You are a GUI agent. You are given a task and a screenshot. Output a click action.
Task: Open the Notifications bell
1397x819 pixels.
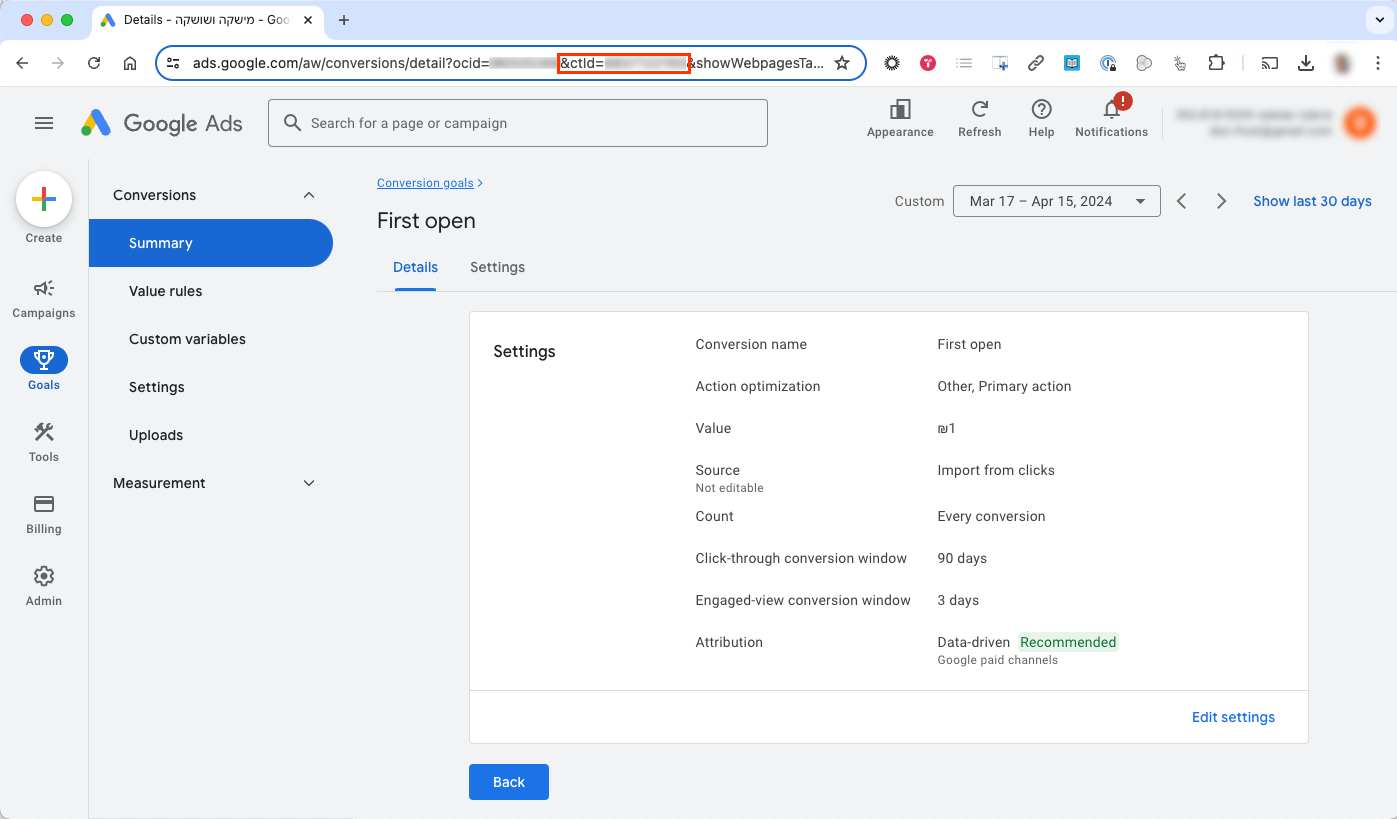point(1111,118)
